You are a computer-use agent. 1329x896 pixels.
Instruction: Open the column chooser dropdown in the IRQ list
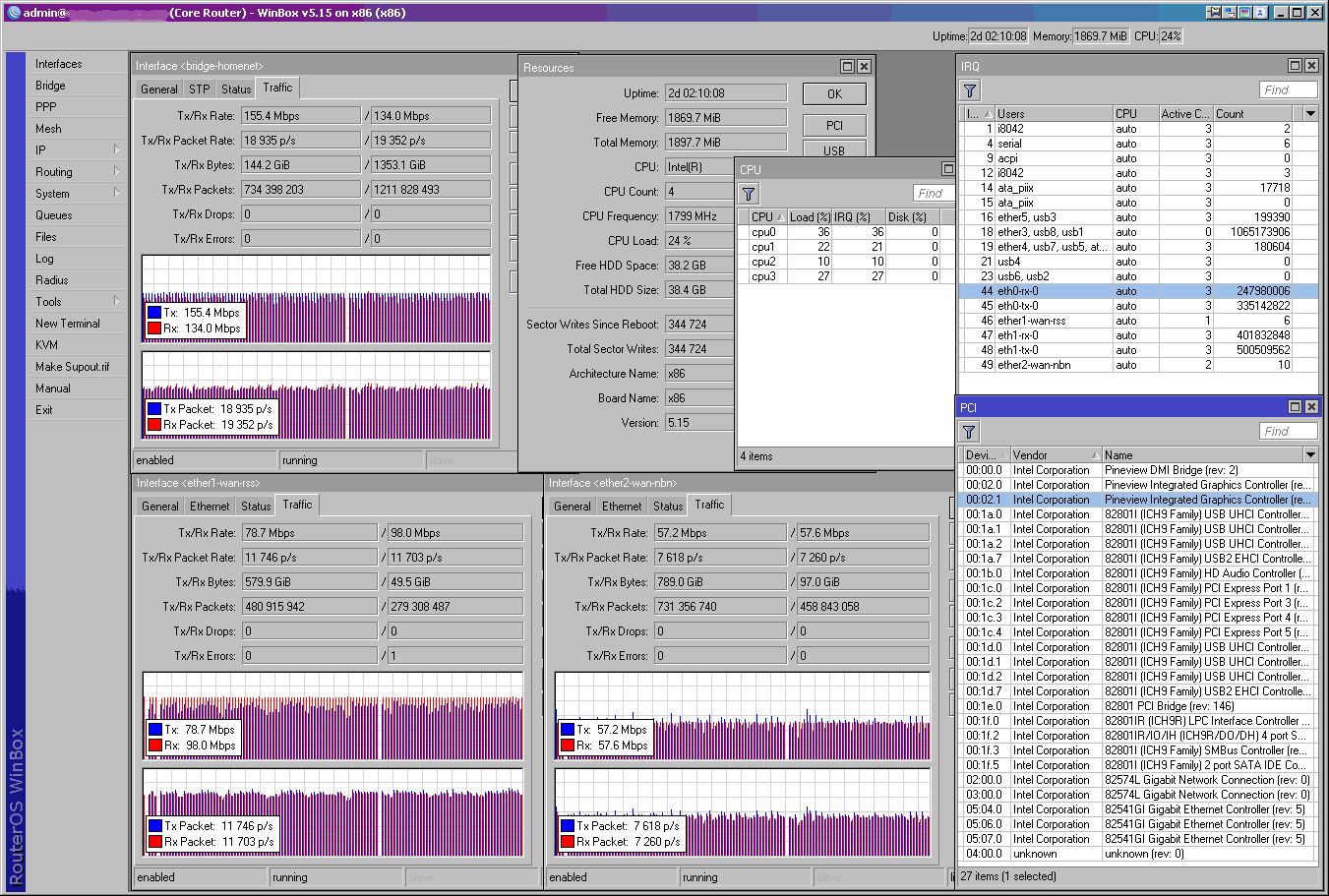point(1309,112)
